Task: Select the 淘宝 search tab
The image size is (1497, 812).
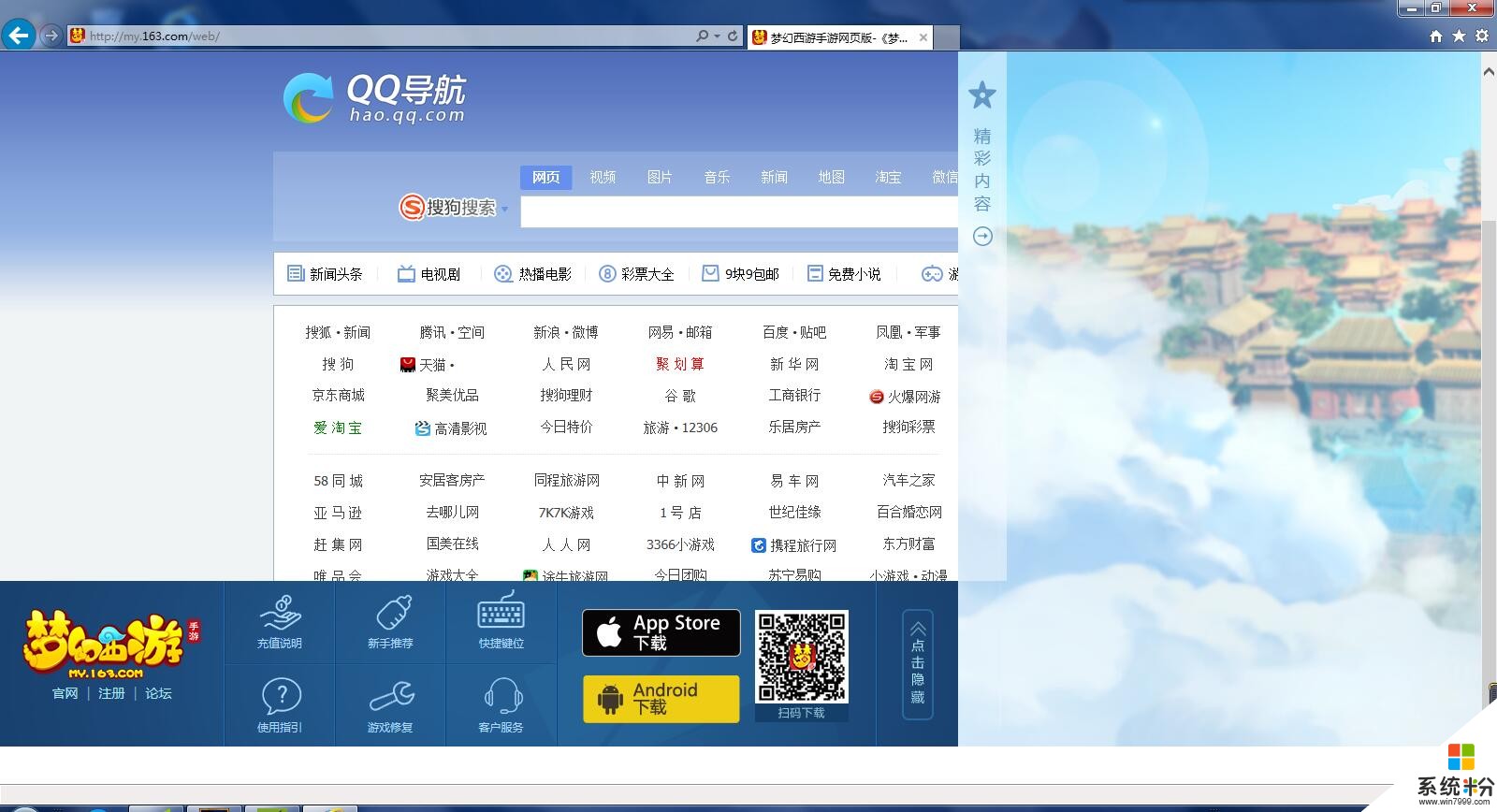Action: click(888, 177)
